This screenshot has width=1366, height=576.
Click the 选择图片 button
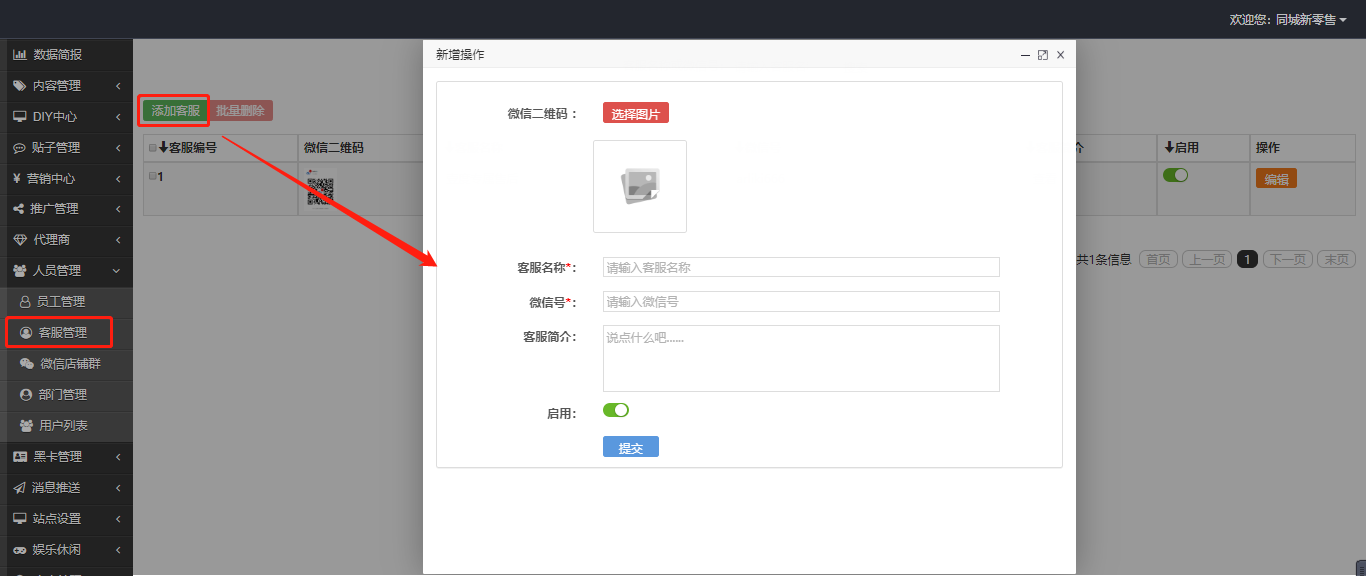click(x=636, y=113)
